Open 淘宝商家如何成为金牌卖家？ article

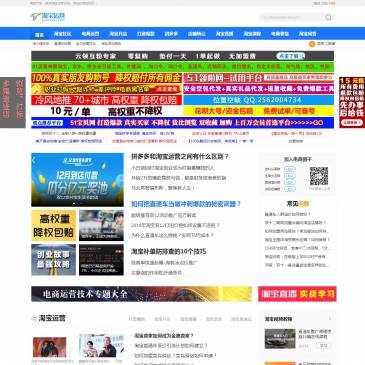[x=164, y=336]
